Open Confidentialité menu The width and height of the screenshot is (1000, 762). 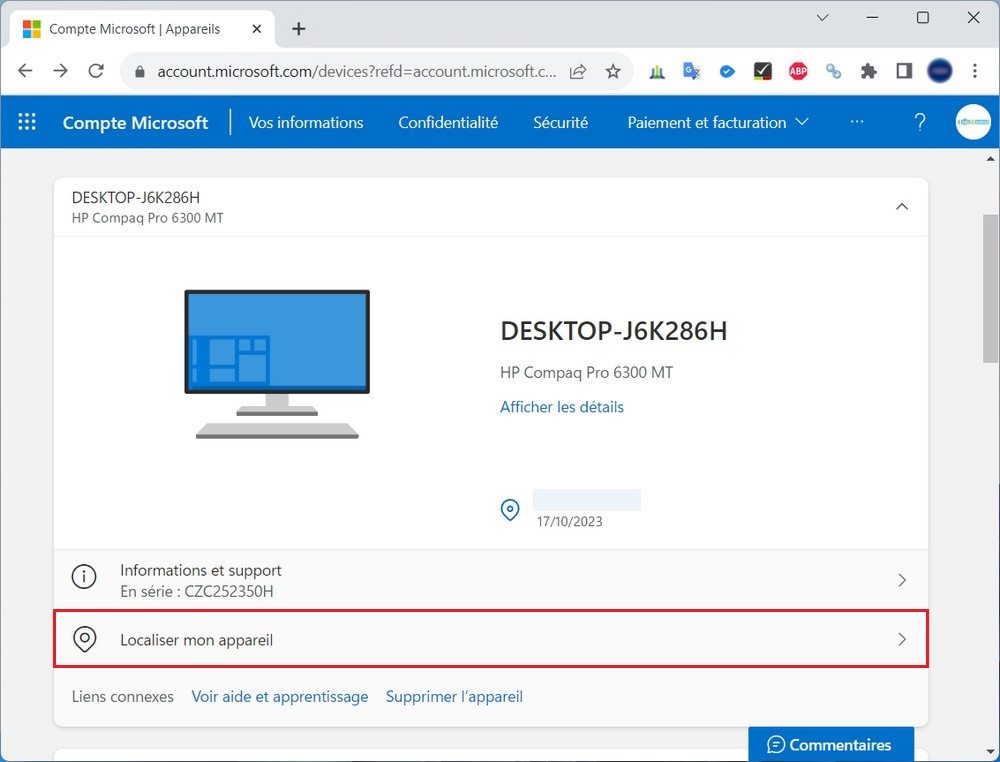(x=448, y=122)
